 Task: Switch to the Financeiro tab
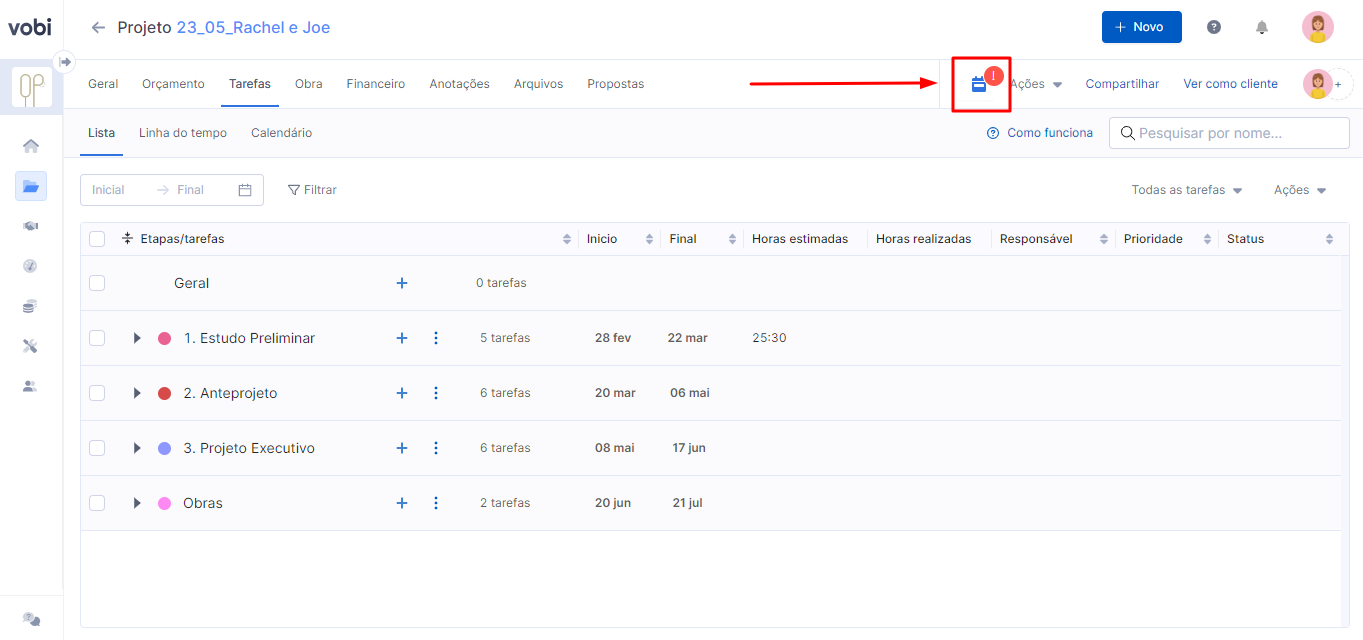[x=376, y=84]
